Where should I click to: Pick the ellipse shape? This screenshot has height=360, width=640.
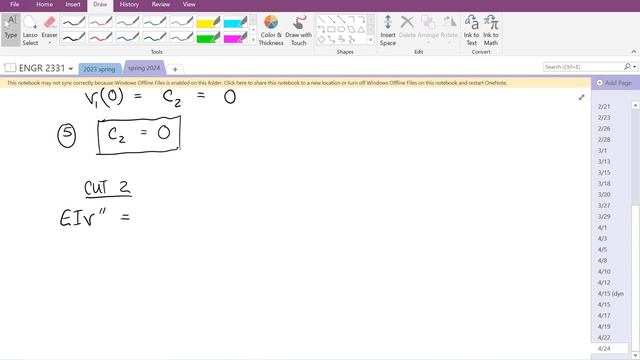(x=341, y=29)
